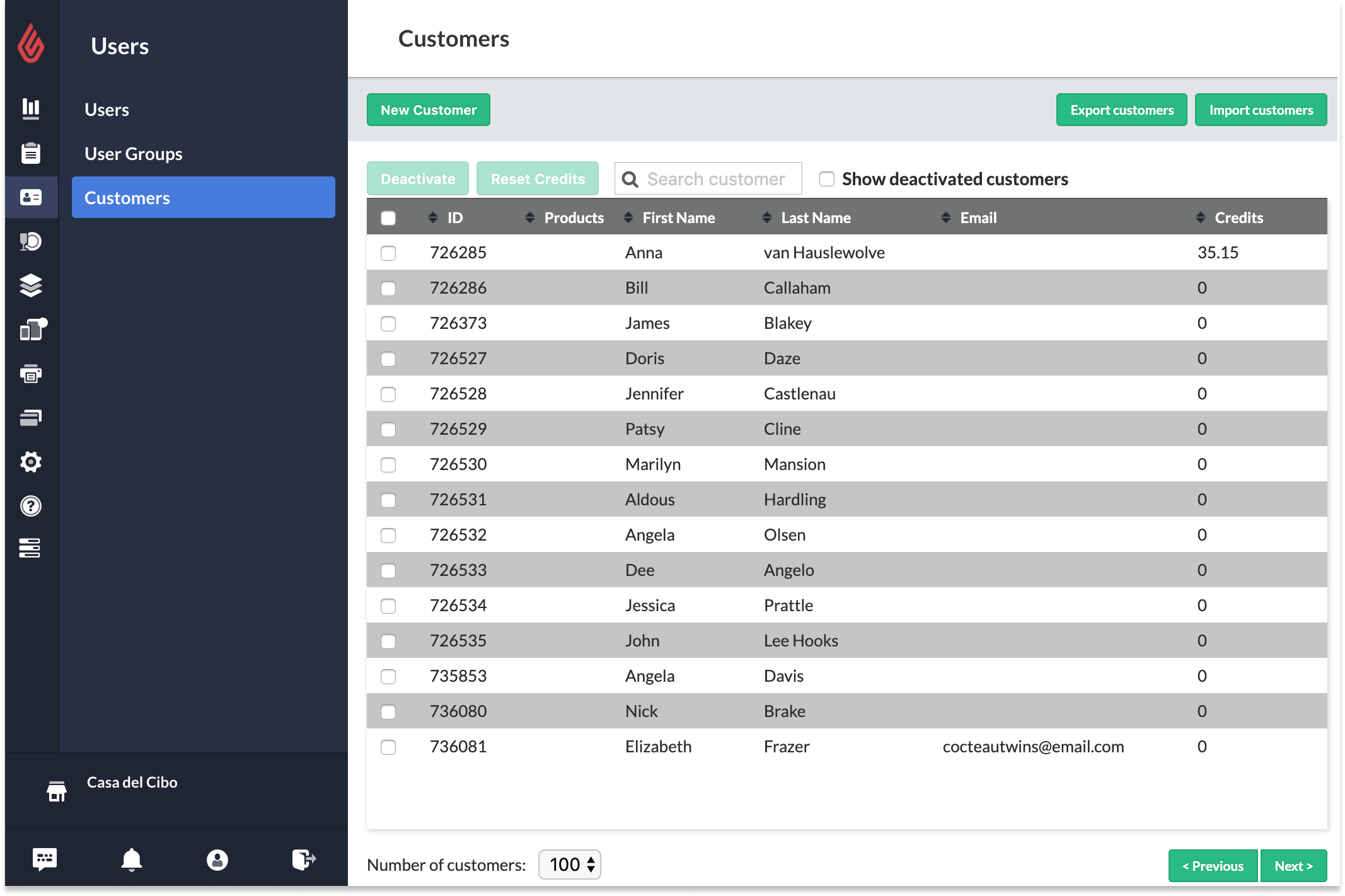Open the devices sidebar icon
Viewport: 1345px width, 896px height.
point(33,329)
